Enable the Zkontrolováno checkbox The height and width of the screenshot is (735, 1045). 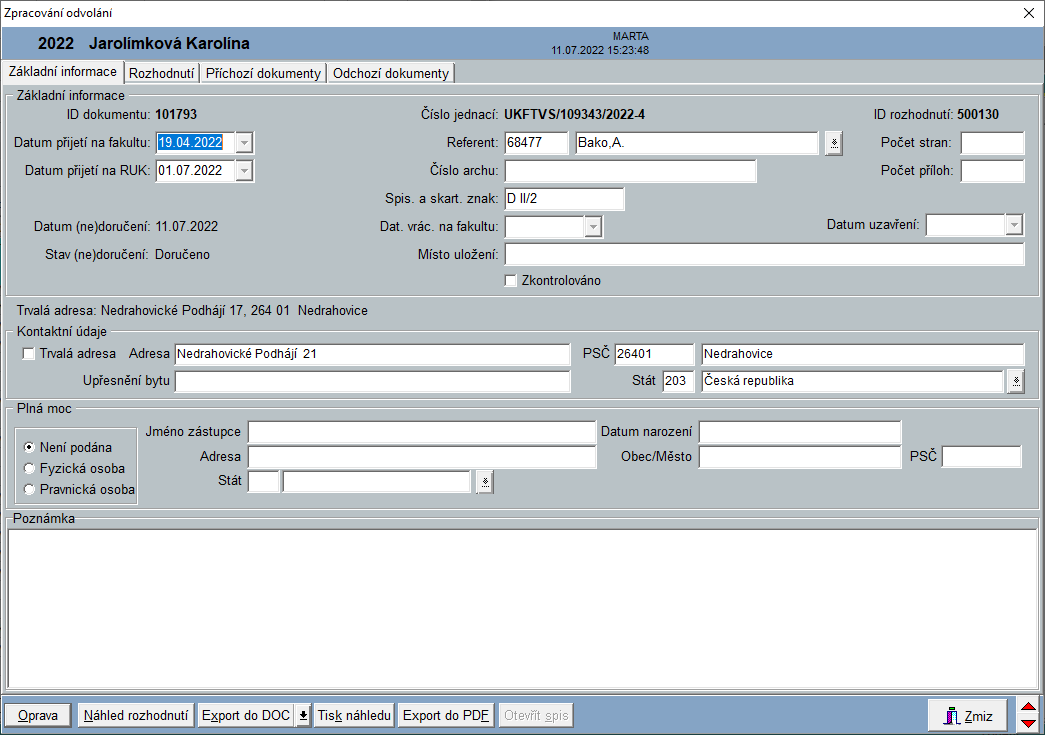(511, 281)
